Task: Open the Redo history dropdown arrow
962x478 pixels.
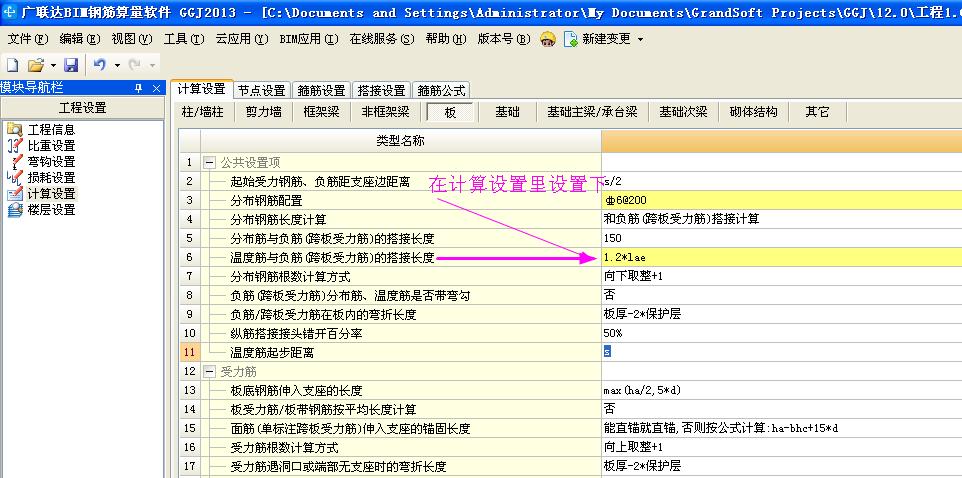Action: point(152,65)
